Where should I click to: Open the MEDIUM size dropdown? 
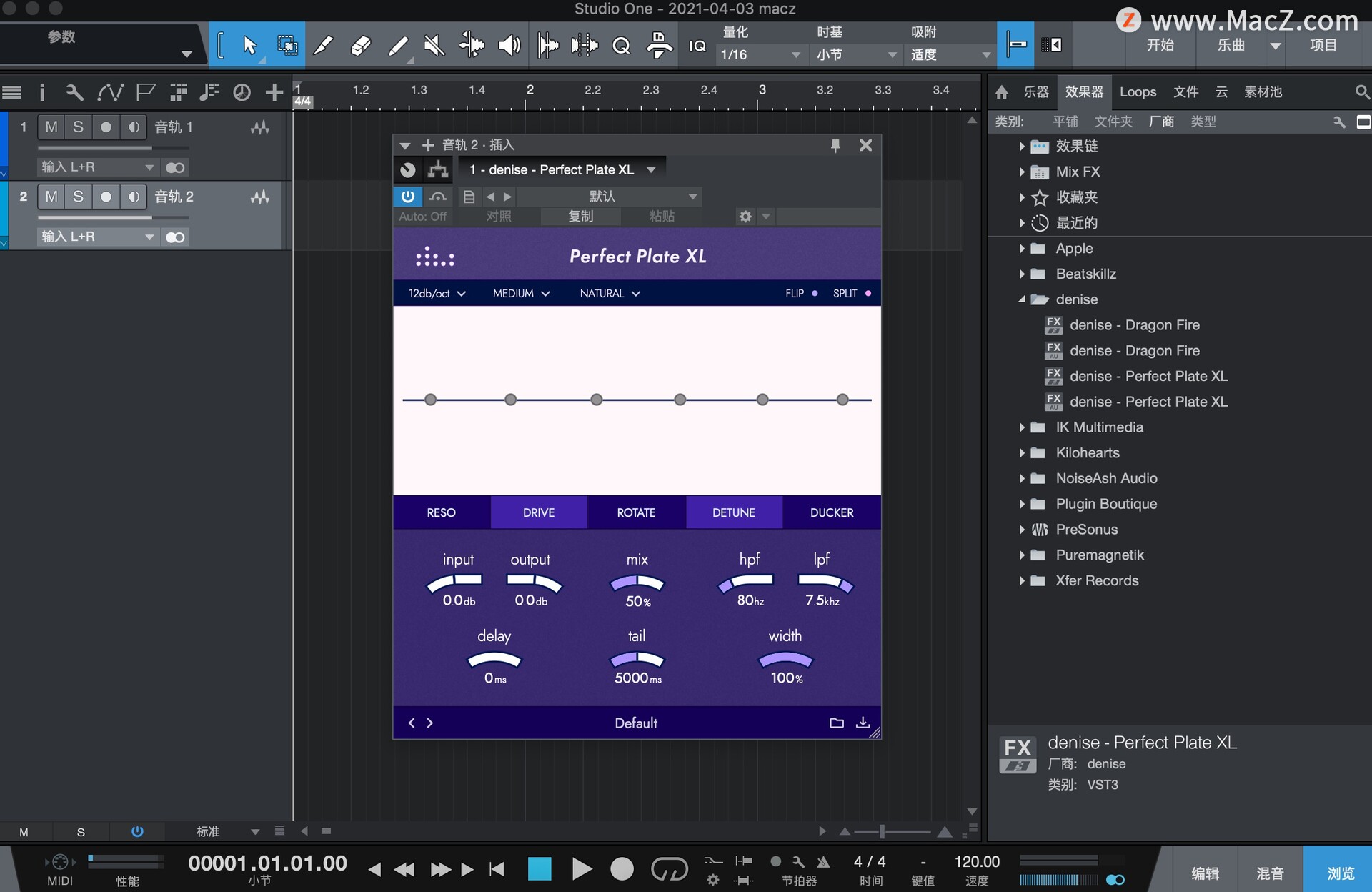tap(521, 293)
